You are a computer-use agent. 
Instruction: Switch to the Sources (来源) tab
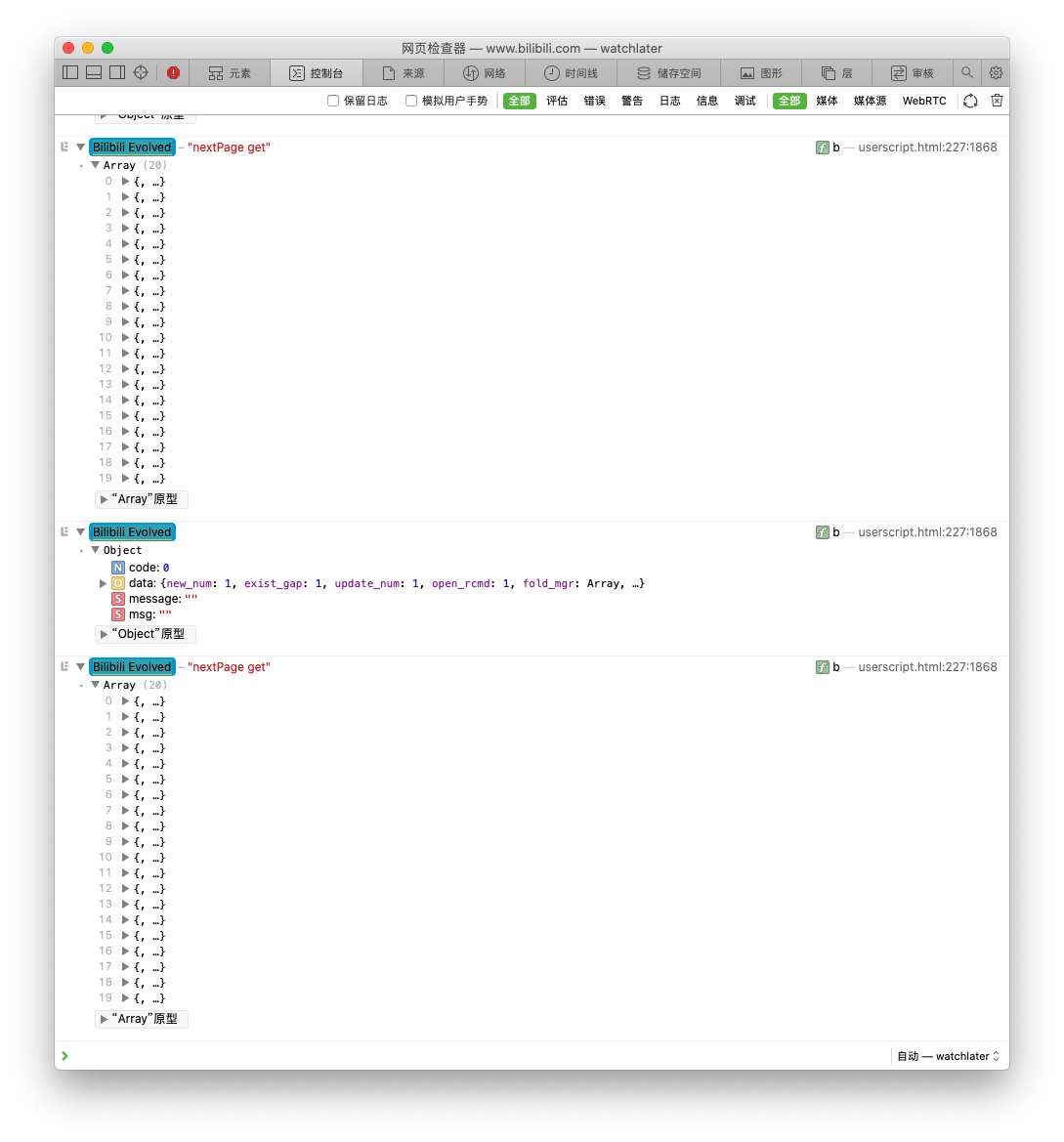point(404,72)
